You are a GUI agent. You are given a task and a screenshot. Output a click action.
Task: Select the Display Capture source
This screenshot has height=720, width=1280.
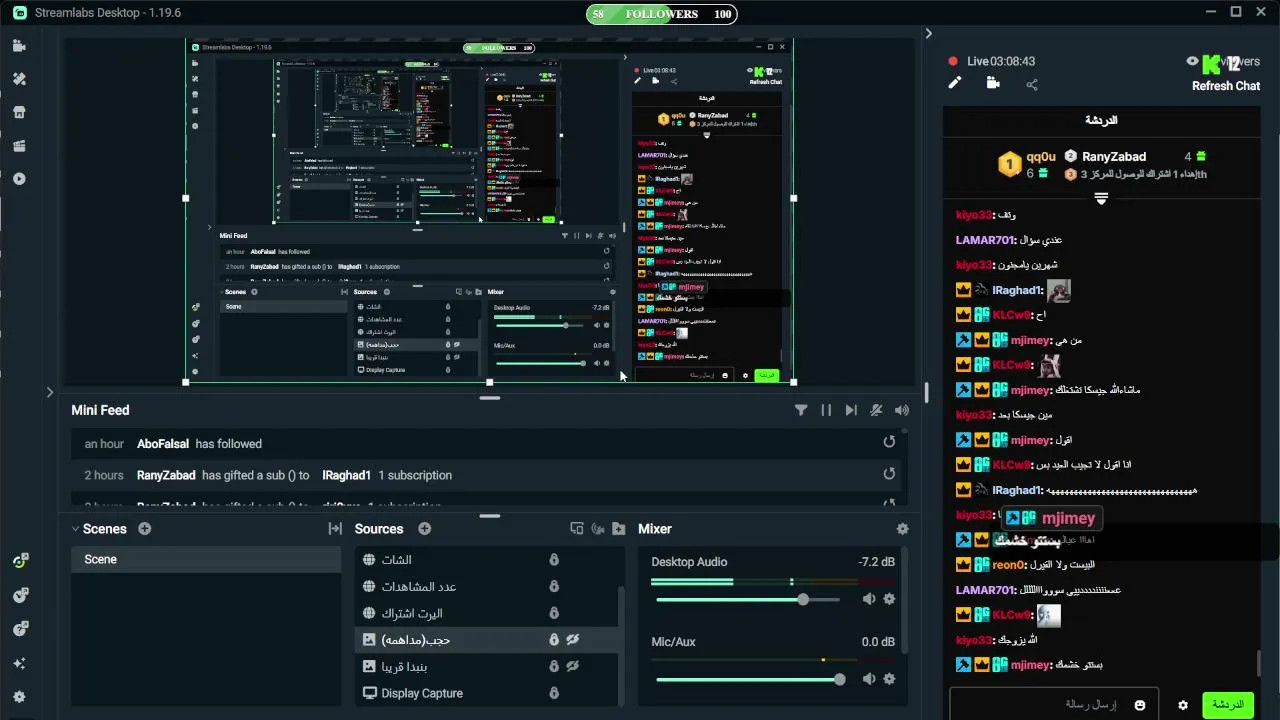(x=485, y=693)
